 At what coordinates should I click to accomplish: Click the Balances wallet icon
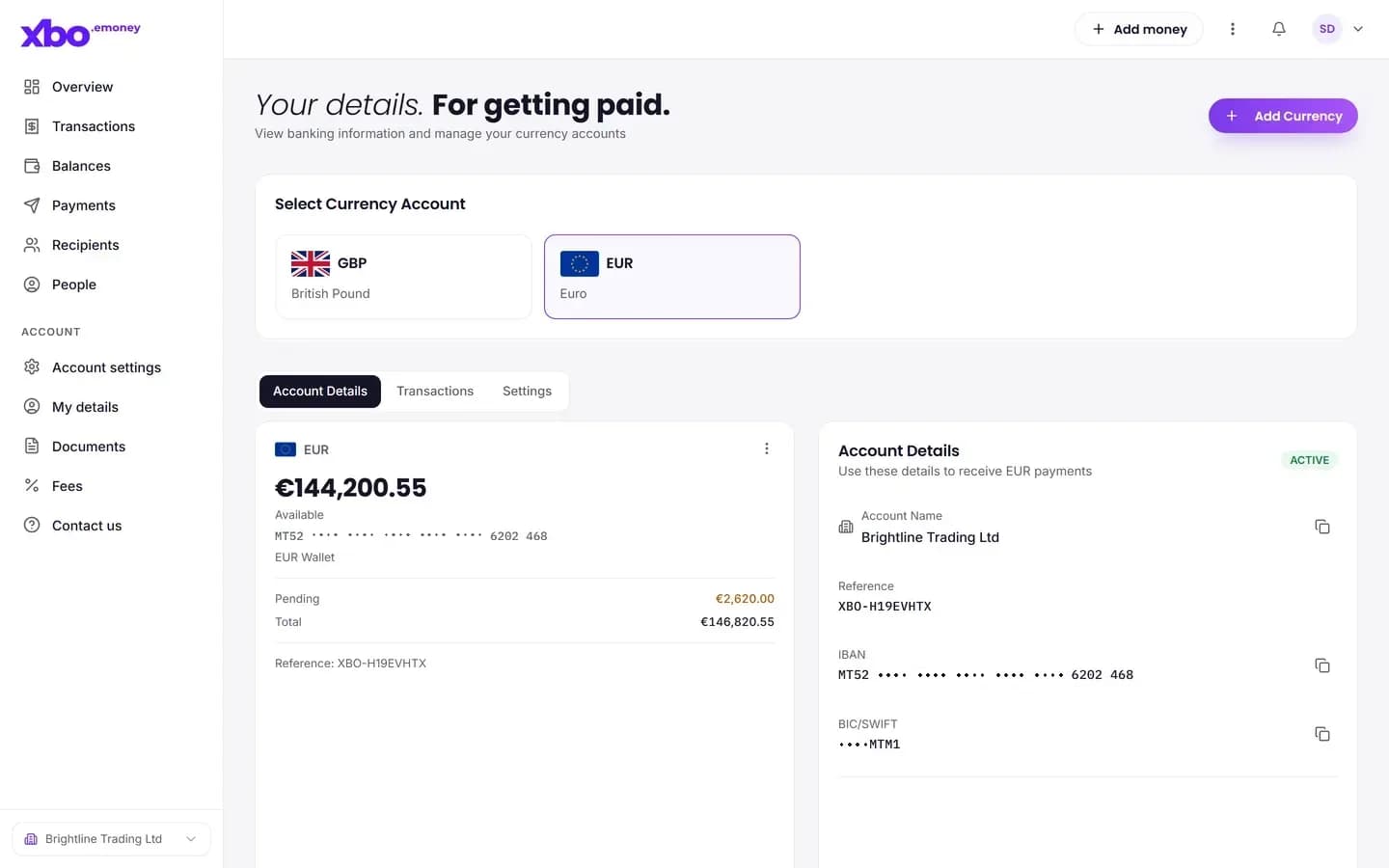click(32, 166)
